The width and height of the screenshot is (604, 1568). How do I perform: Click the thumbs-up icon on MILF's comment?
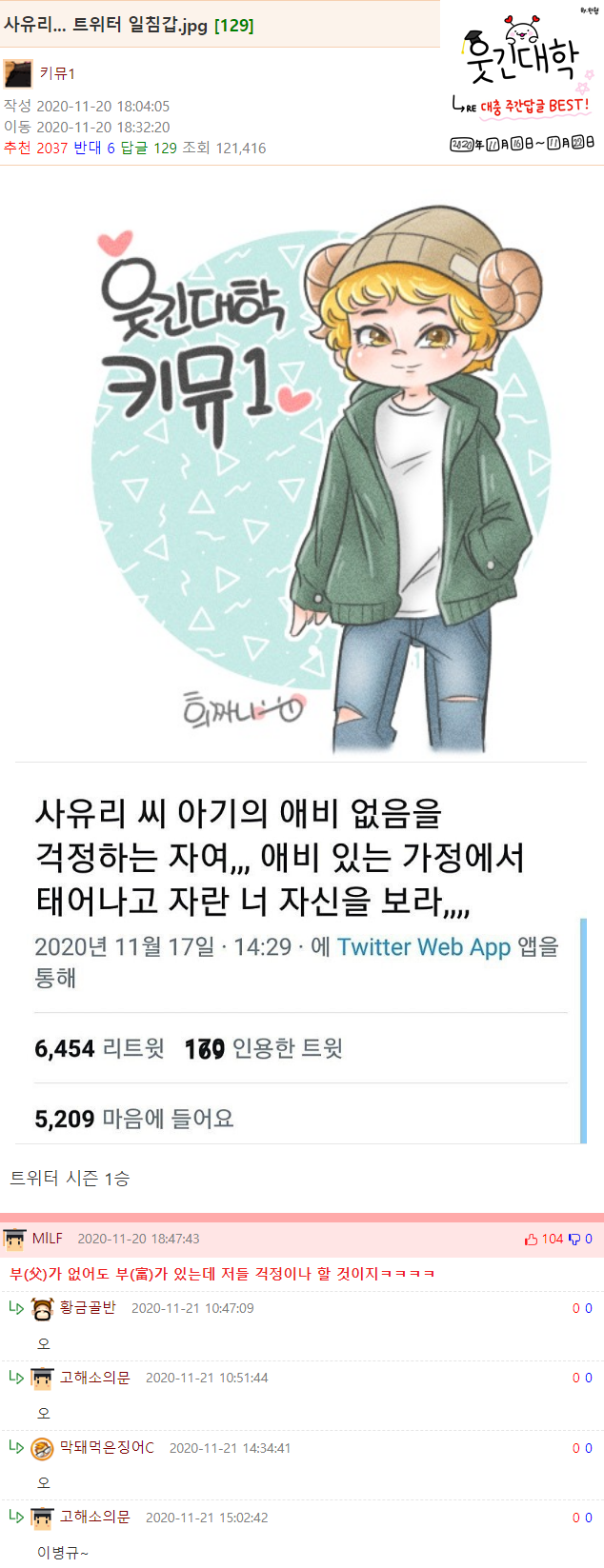531,1239
